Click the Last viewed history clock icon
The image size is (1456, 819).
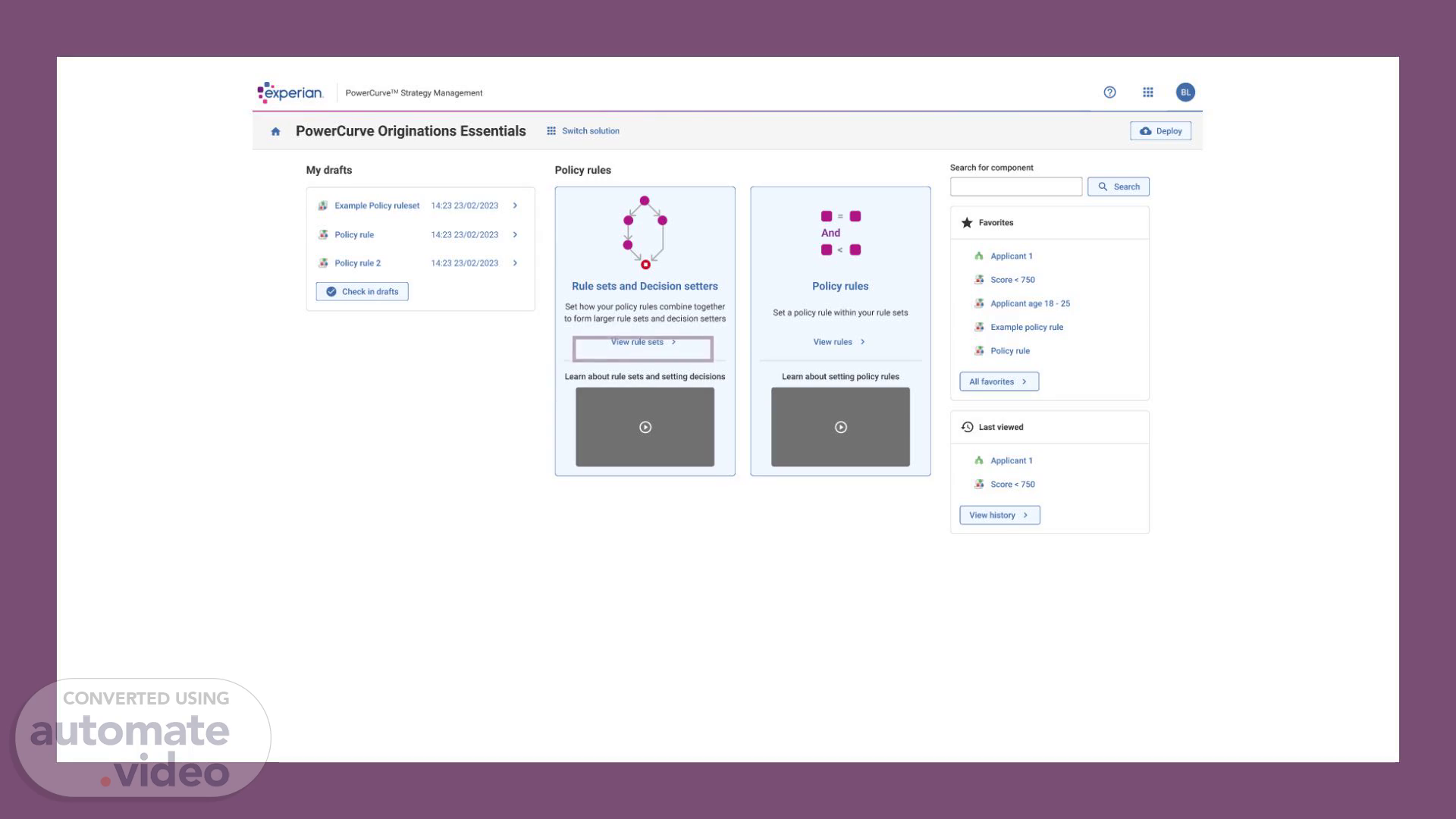click(967, 427)
